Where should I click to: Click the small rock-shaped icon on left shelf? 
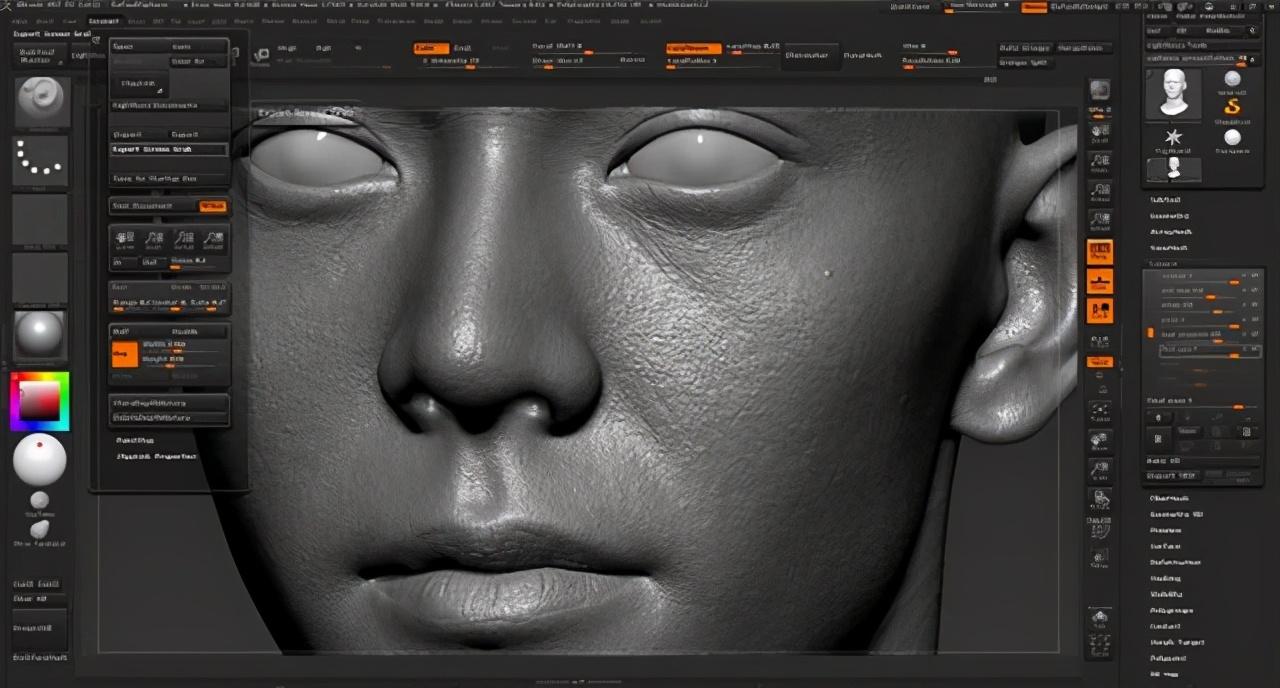(39, 528)
